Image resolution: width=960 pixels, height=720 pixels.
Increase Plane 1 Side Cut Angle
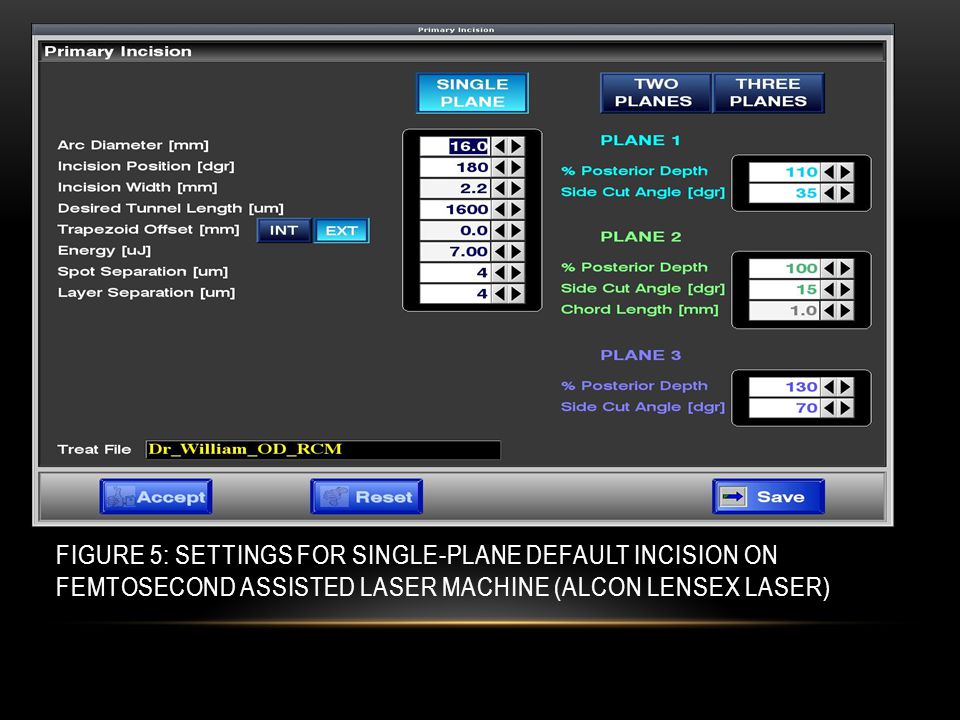[846, 193]
